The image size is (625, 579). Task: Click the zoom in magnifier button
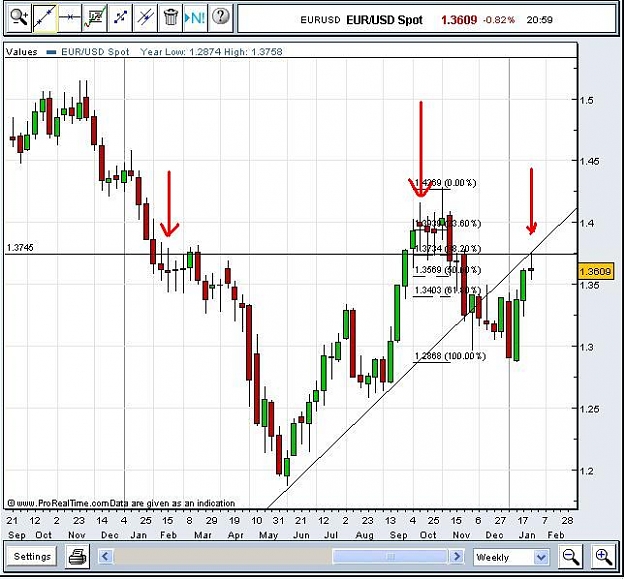coord(603,556)
